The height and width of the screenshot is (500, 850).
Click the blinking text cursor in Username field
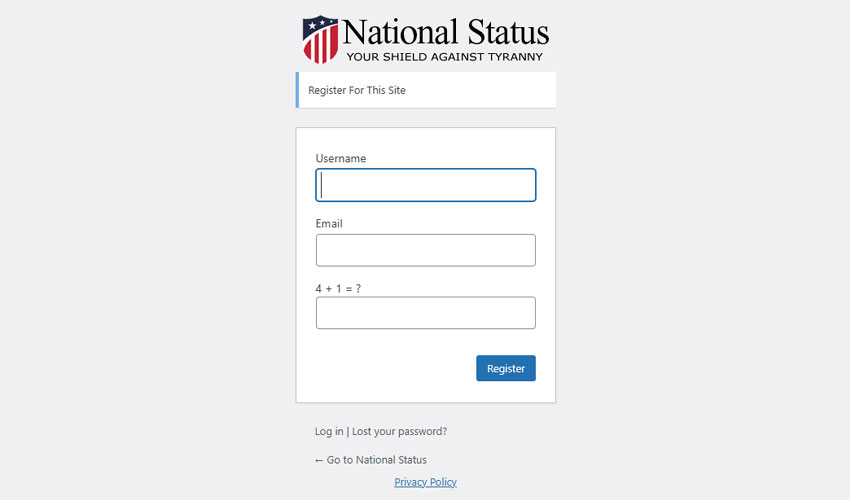(x=321, y=185)
